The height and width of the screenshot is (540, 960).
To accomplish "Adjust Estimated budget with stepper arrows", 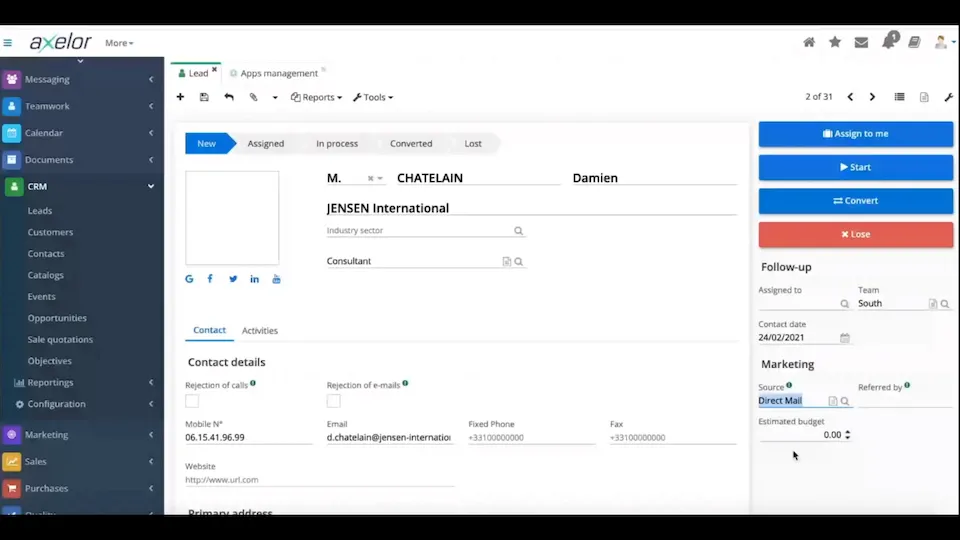I will point(848,435).
